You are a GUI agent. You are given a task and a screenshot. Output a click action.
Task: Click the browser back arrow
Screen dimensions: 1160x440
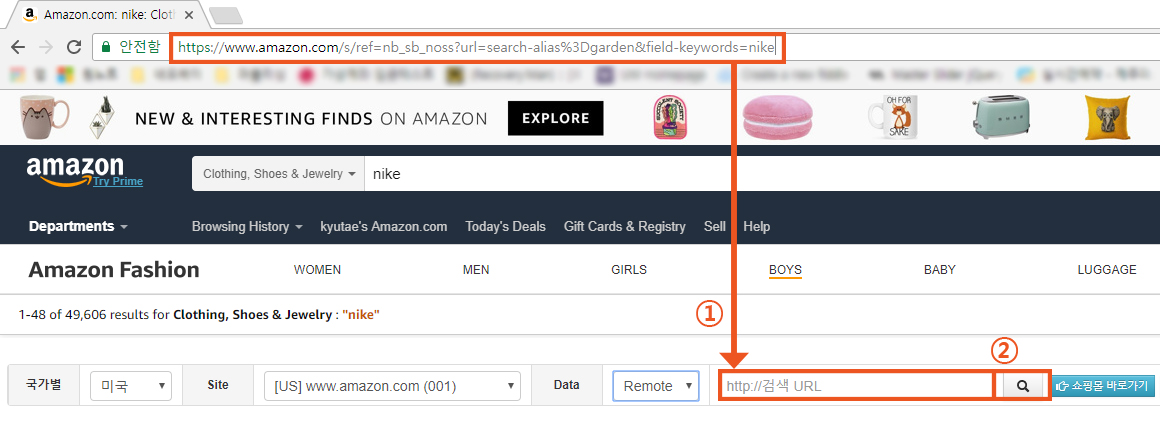18,47
